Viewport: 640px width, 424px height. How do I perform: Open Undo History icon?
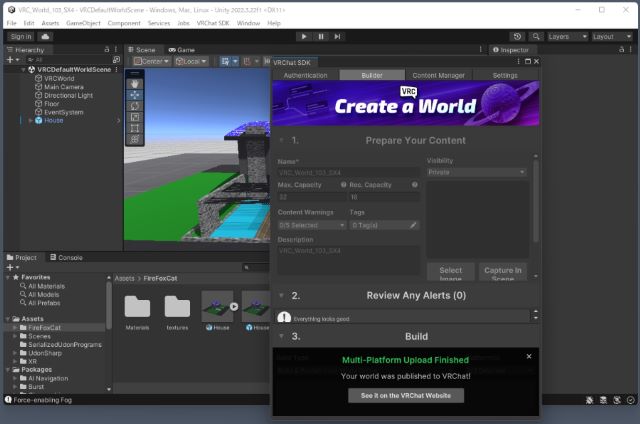click(x=517, y=36)
